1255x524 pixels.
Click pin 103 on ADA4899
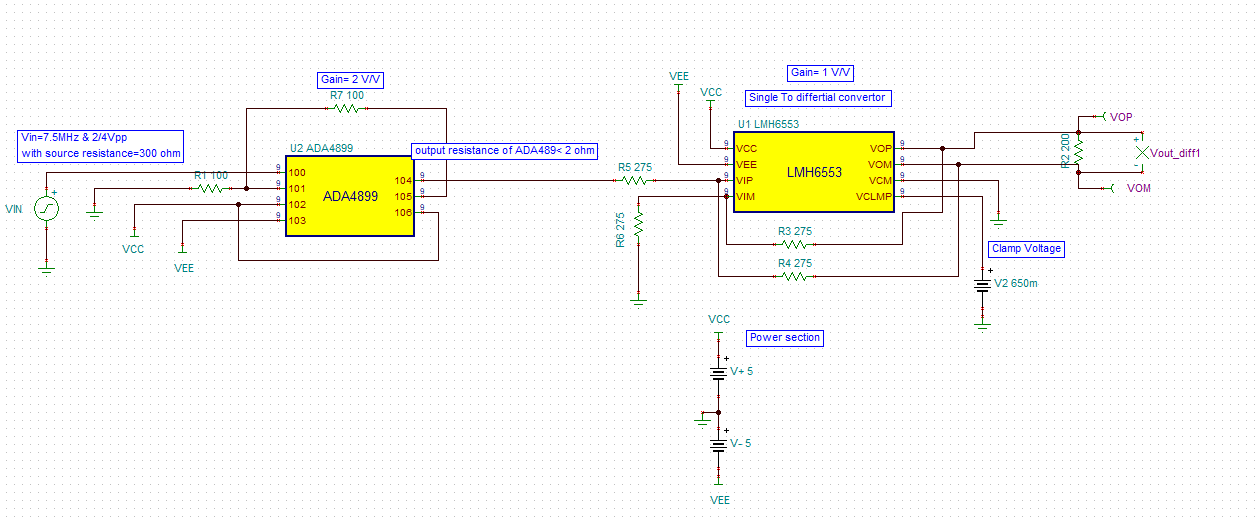(297, 220)
